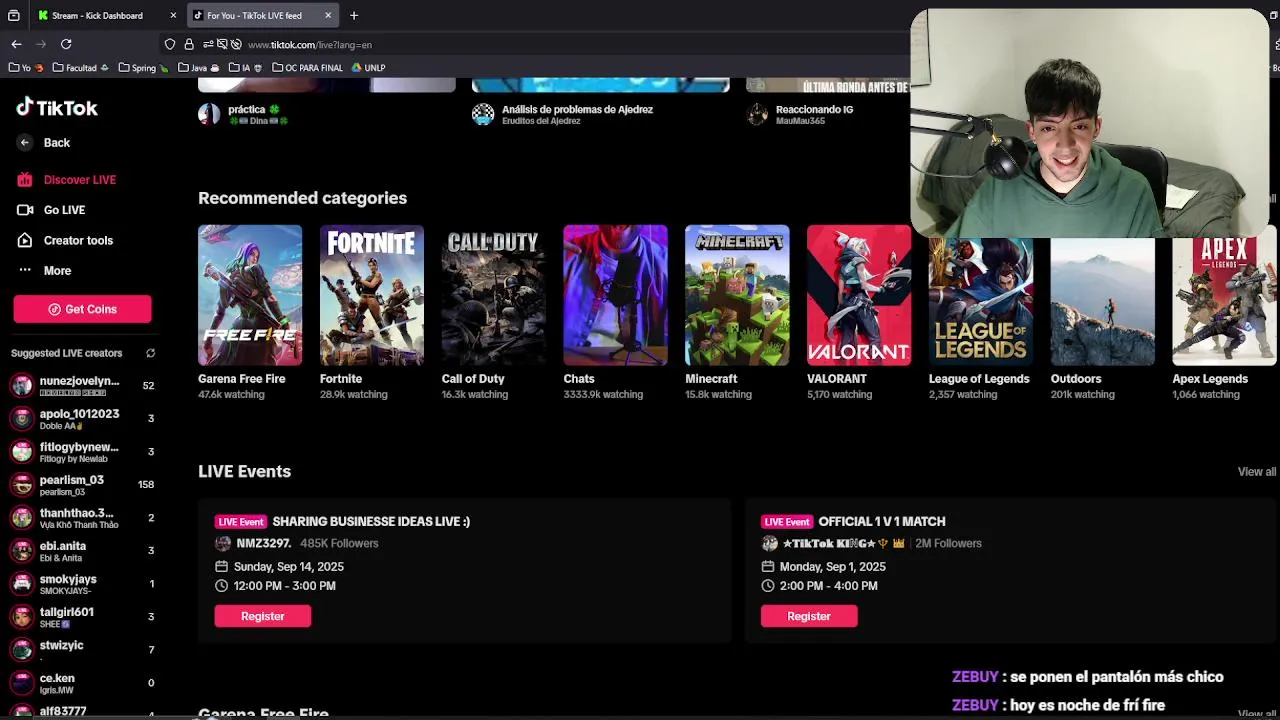The image size is (1280, 720).
Task: Open Discover LIVE icon in sidebar
Action: tap(25, 180)
